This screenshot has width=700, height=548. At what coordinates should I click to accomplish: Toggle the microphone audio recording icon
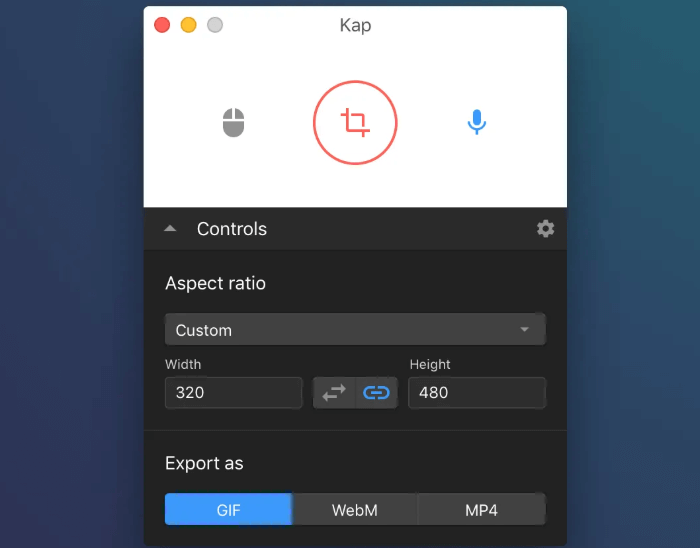tap(477, 123)
